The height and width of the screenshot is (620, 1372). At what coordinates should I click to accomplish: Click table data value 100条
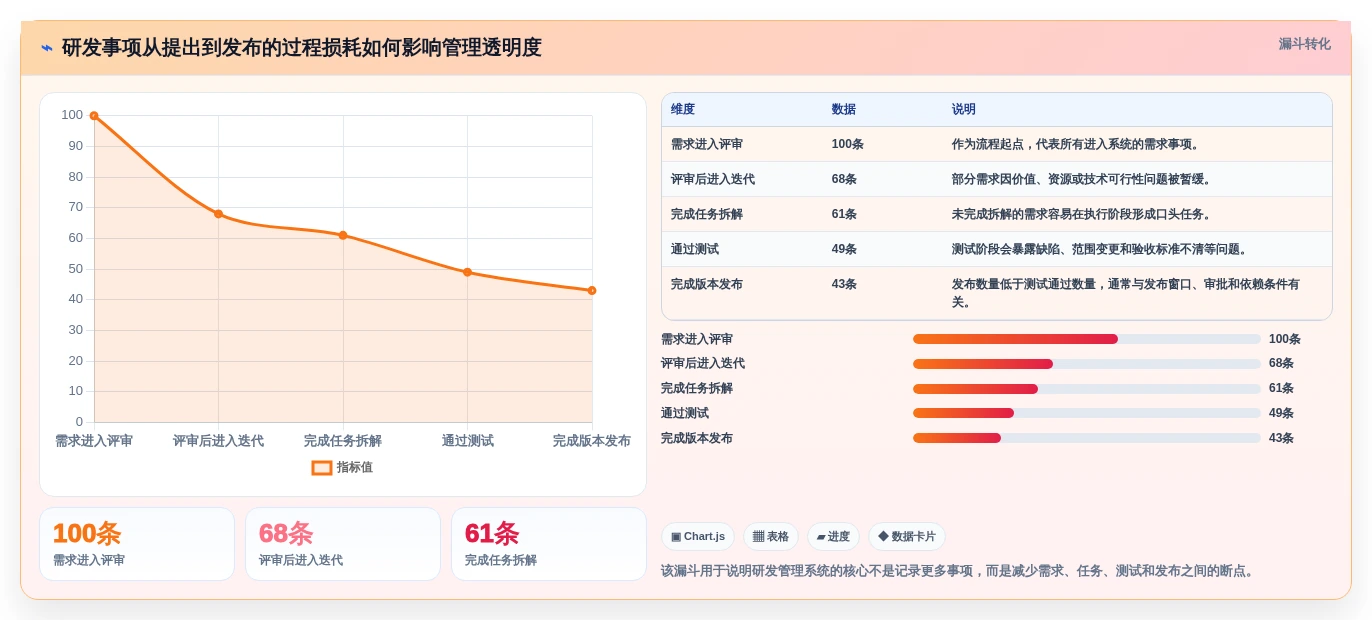[x=848, y=144]
